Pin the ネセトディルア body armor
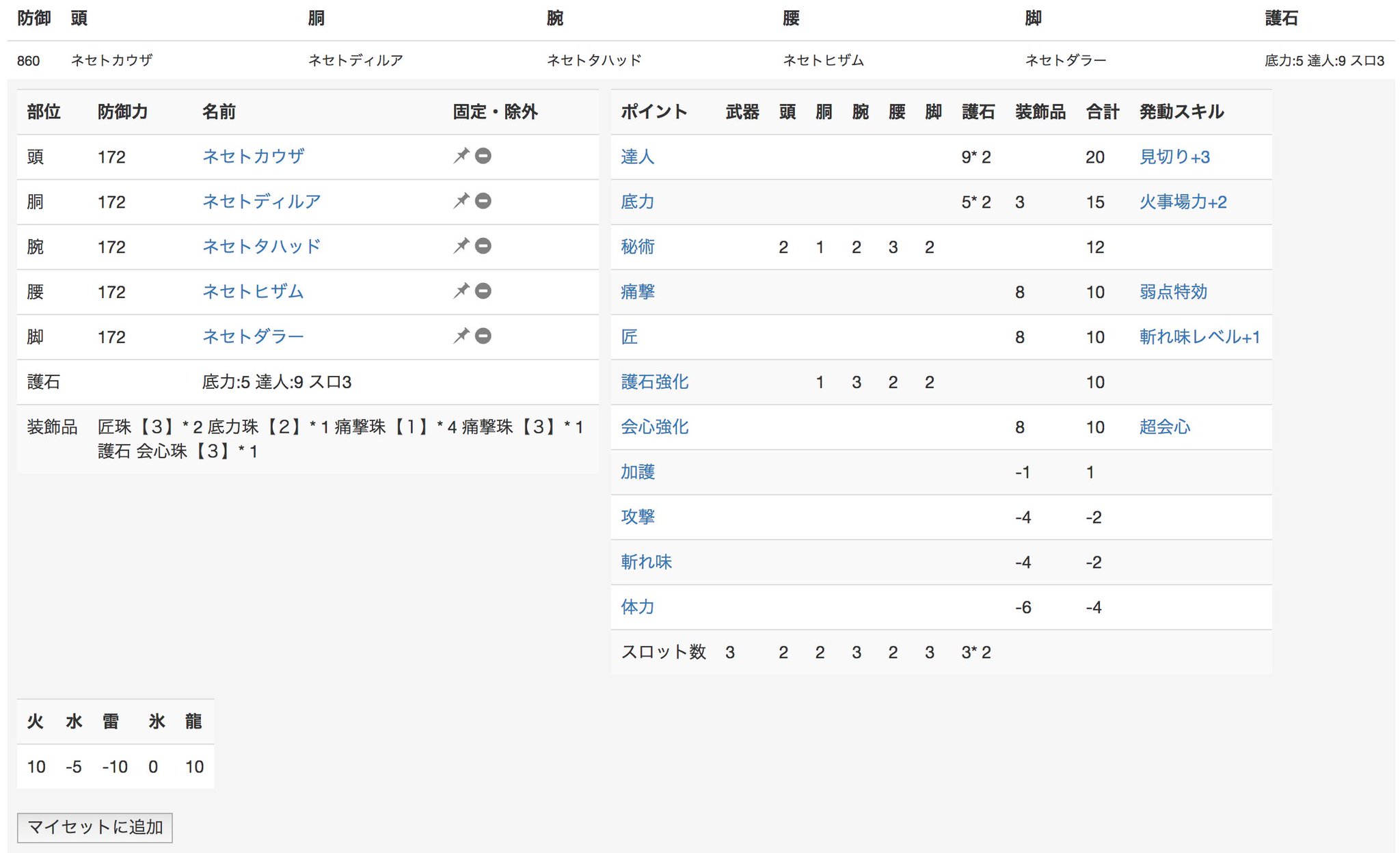Image resolution: width=1400 pixels, height=853 pixels. pyautogui.click(x=461, y=201)
